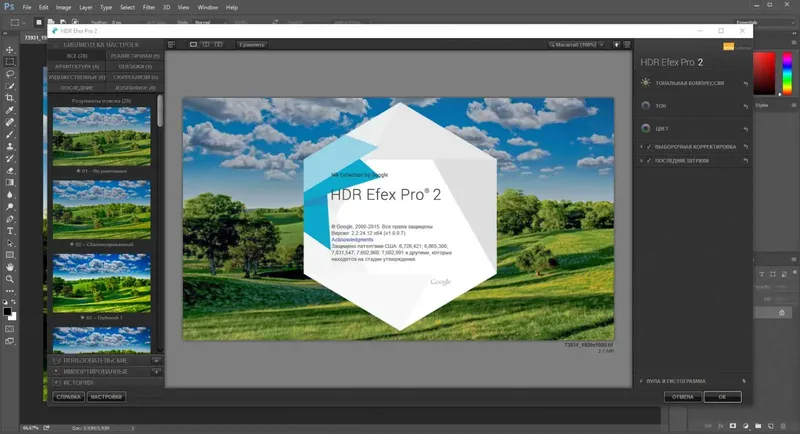Select the Type tool
Viewport: 800px width, 434px height.
point(10,231)
